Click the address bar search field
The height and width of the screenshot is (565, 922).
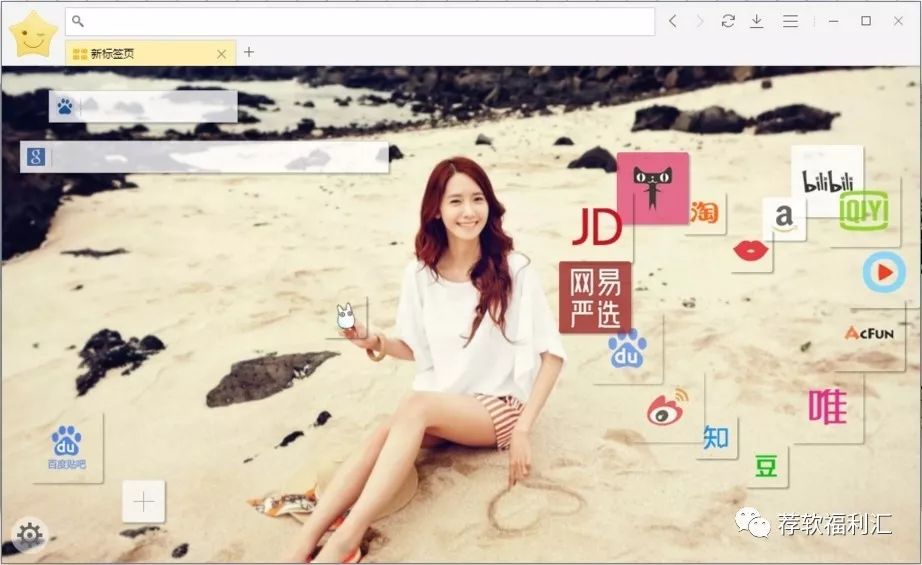coord(360,22)
